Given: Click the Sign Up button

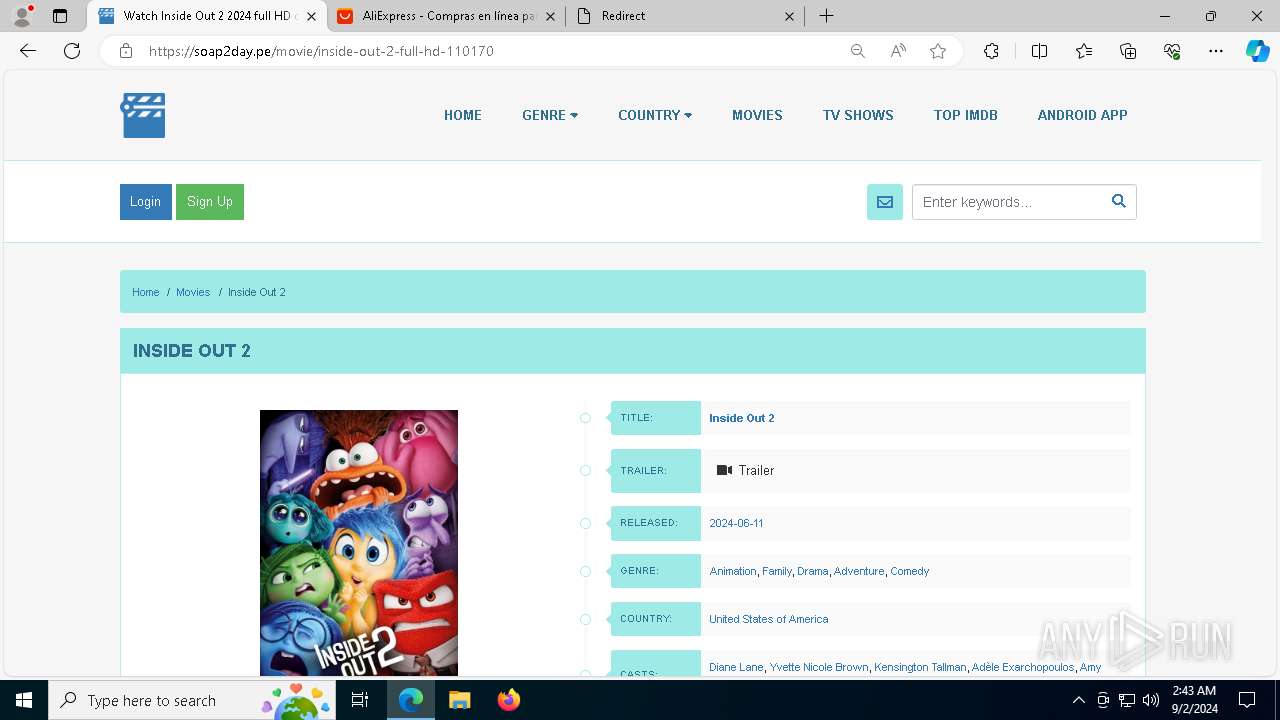Looking at the screenshot, I should tap(210, 202).
